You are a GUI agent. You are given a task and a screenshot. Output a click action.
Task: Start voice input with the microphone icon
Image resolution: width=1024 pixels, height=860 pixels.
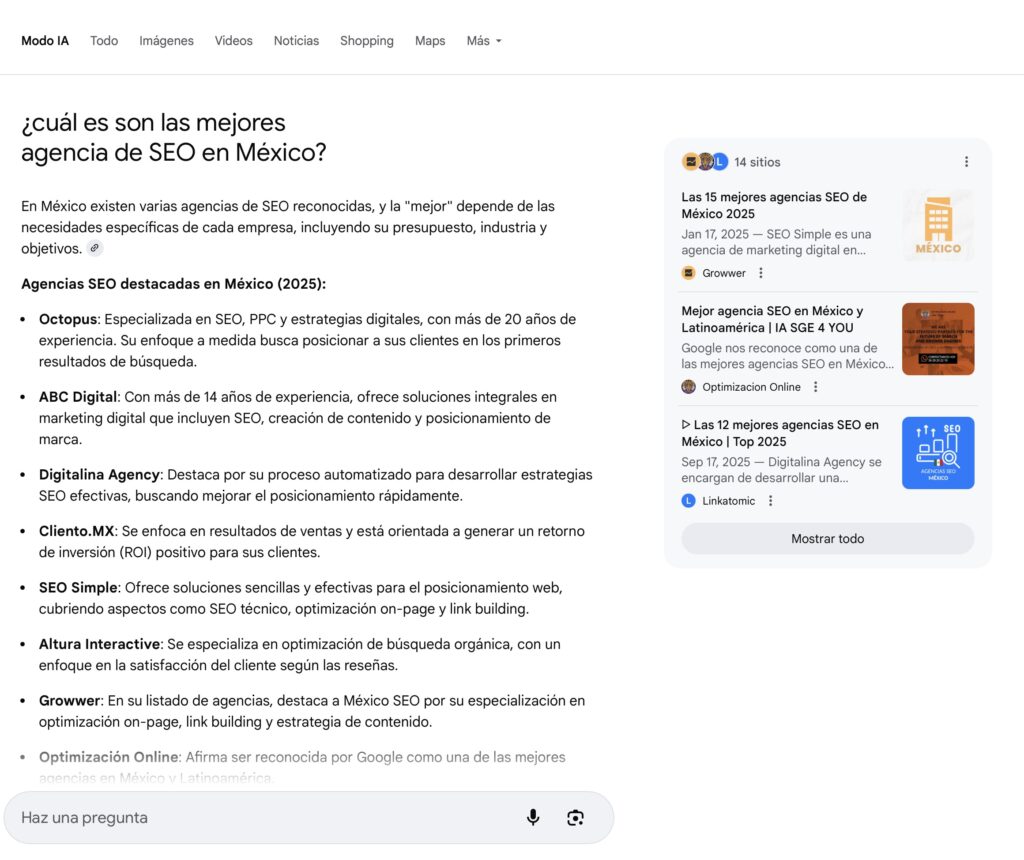(x=533, y=817)
